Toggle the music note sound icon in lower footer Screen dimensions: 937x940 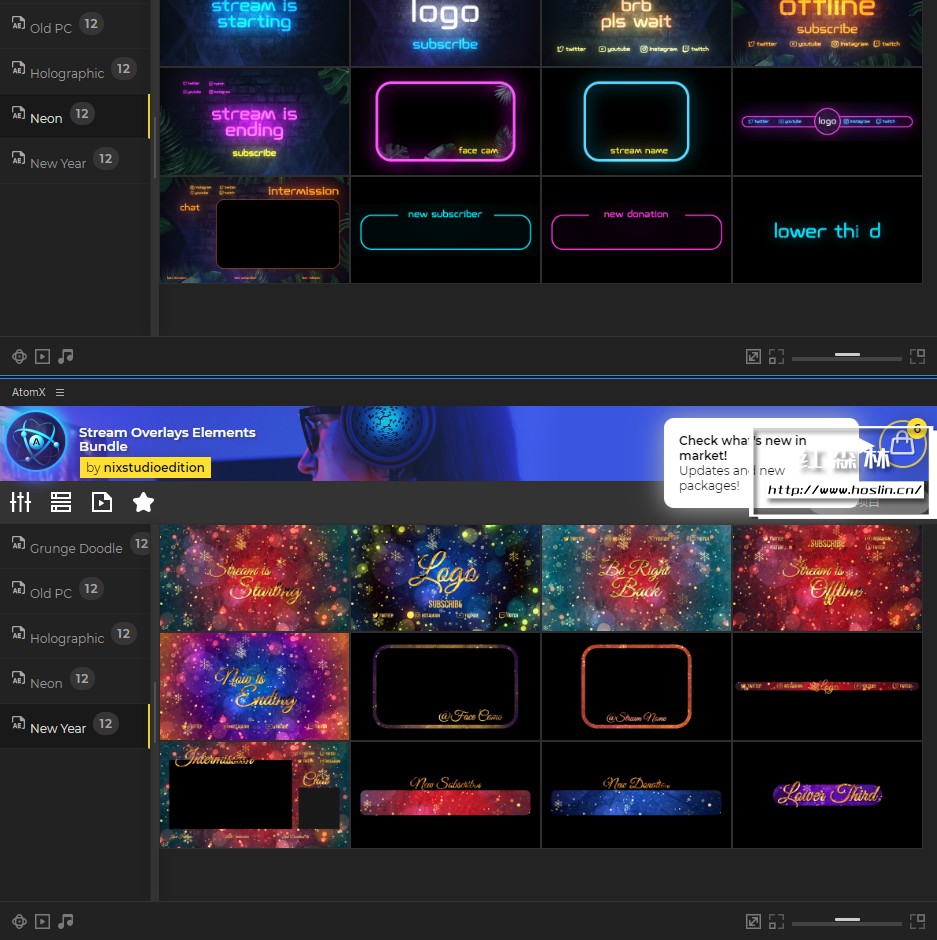click(65, 921)
